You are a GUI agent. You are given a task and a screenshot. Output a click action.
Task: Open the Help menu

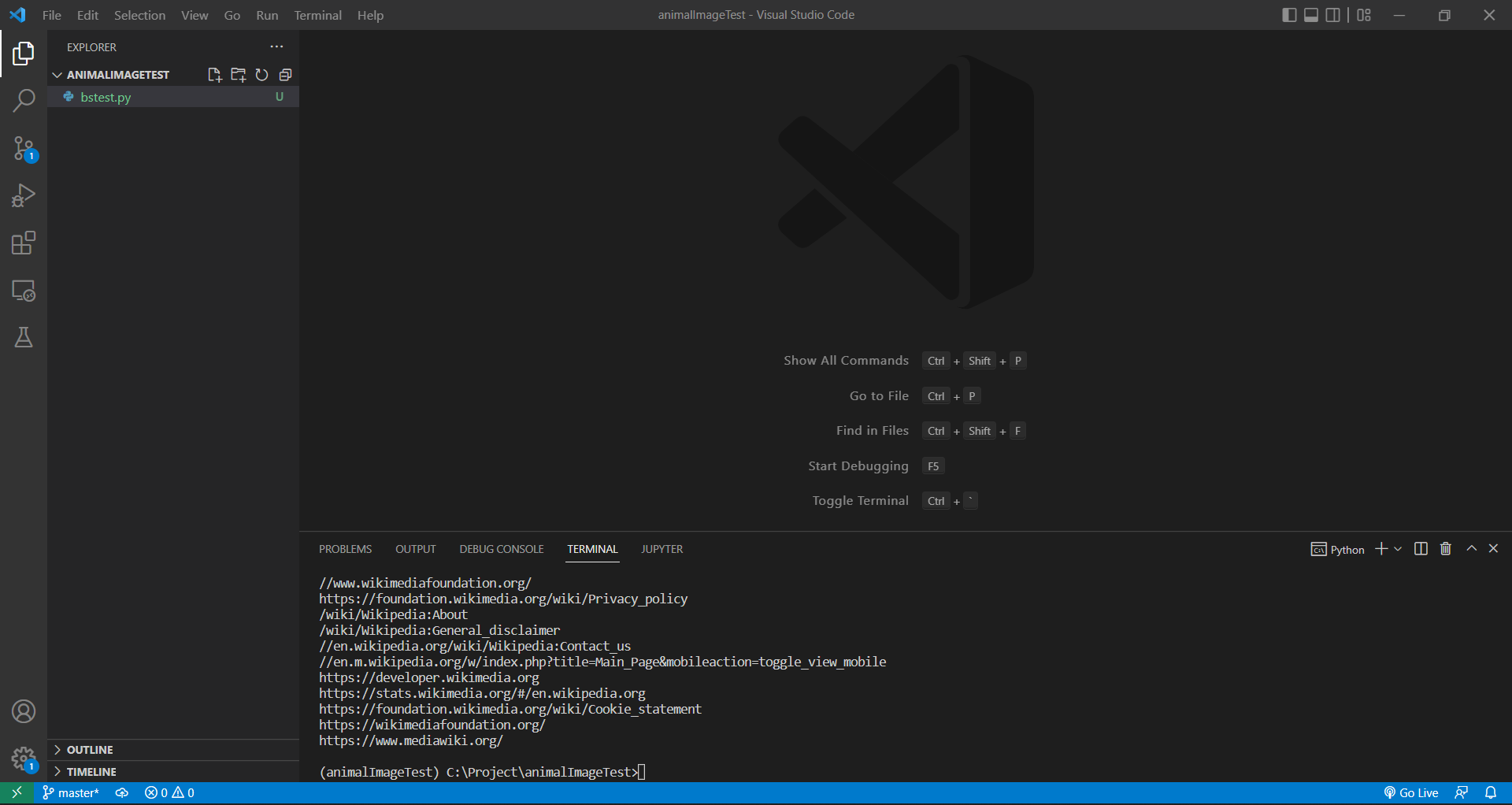click(370, 15)
